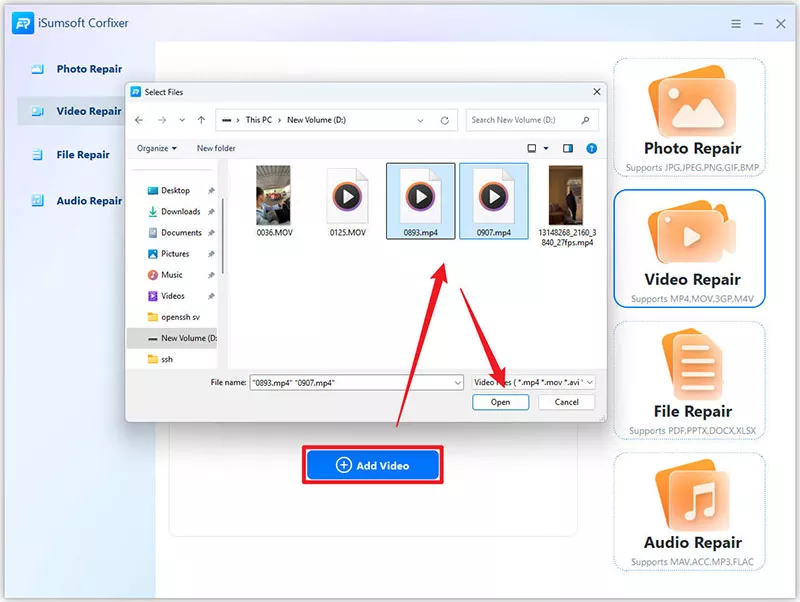
Task: Click This PC in the address breadcrumb
Action: tap(259, 120)
